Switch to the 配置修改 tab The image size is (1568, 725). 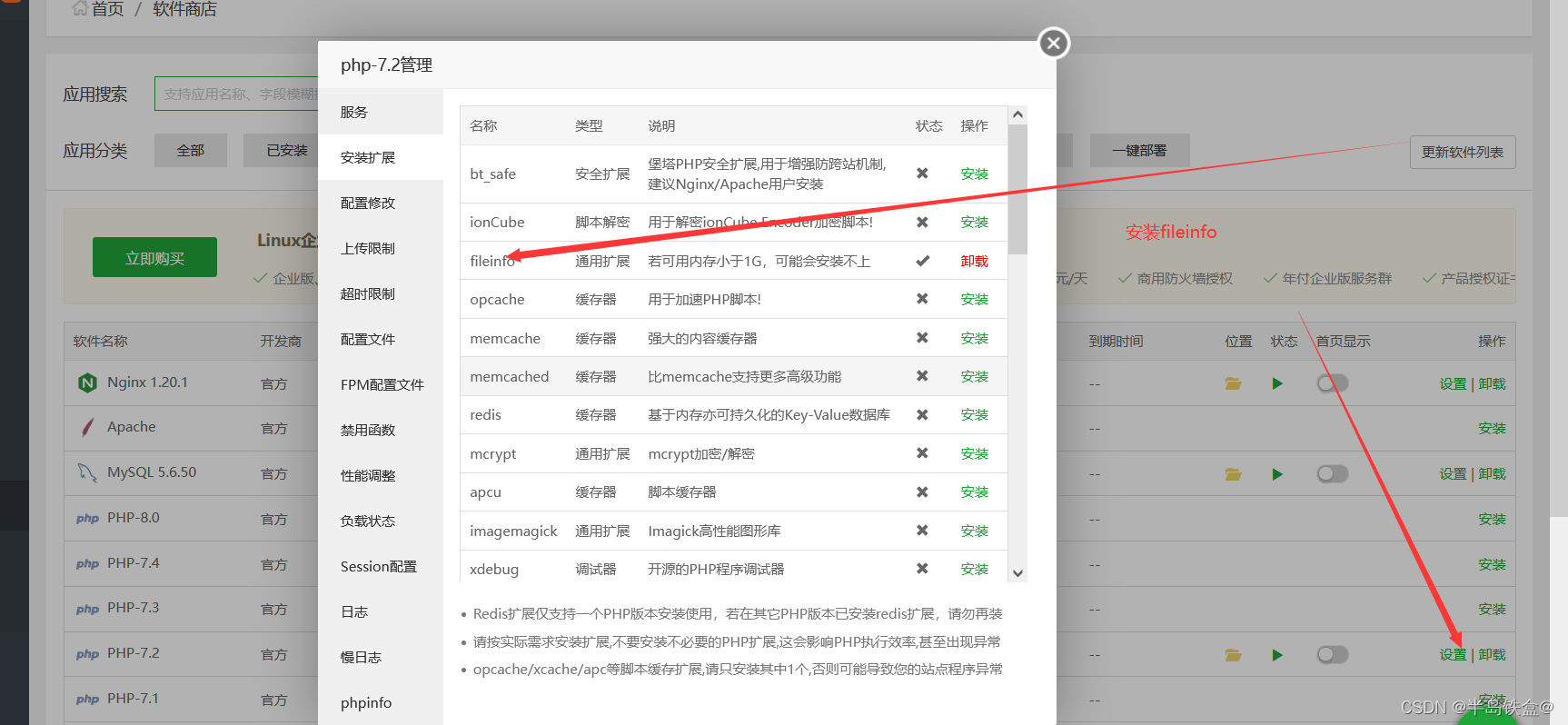click(x=381, y=203)
